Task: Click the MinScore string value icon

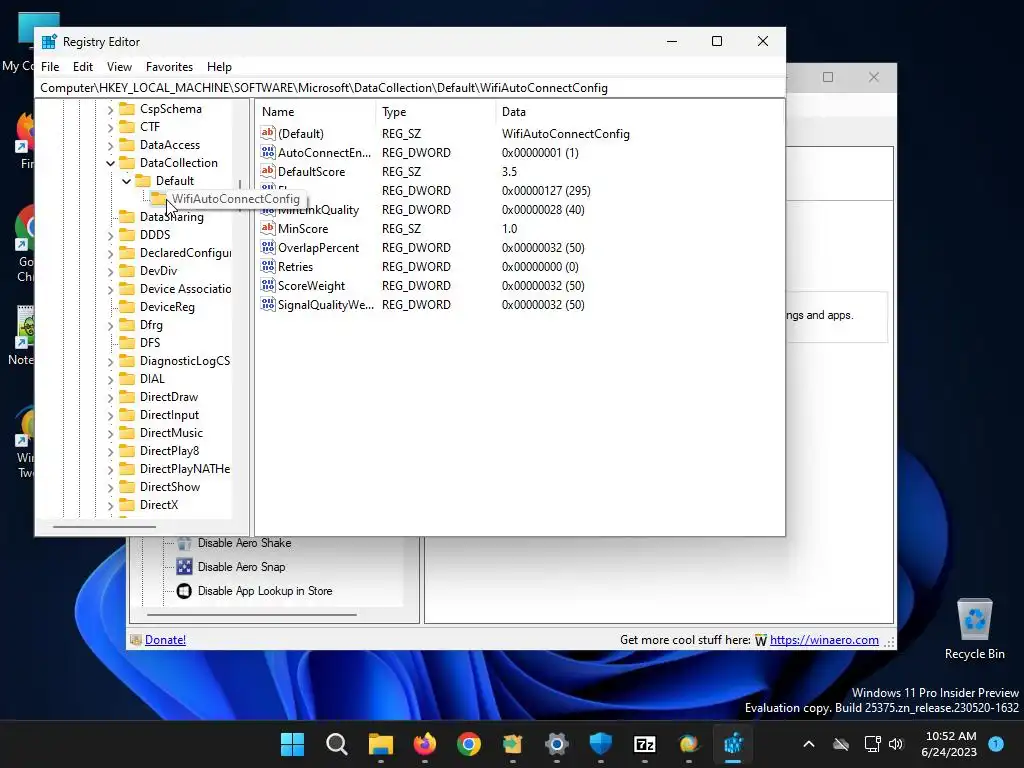Action: 268,228
